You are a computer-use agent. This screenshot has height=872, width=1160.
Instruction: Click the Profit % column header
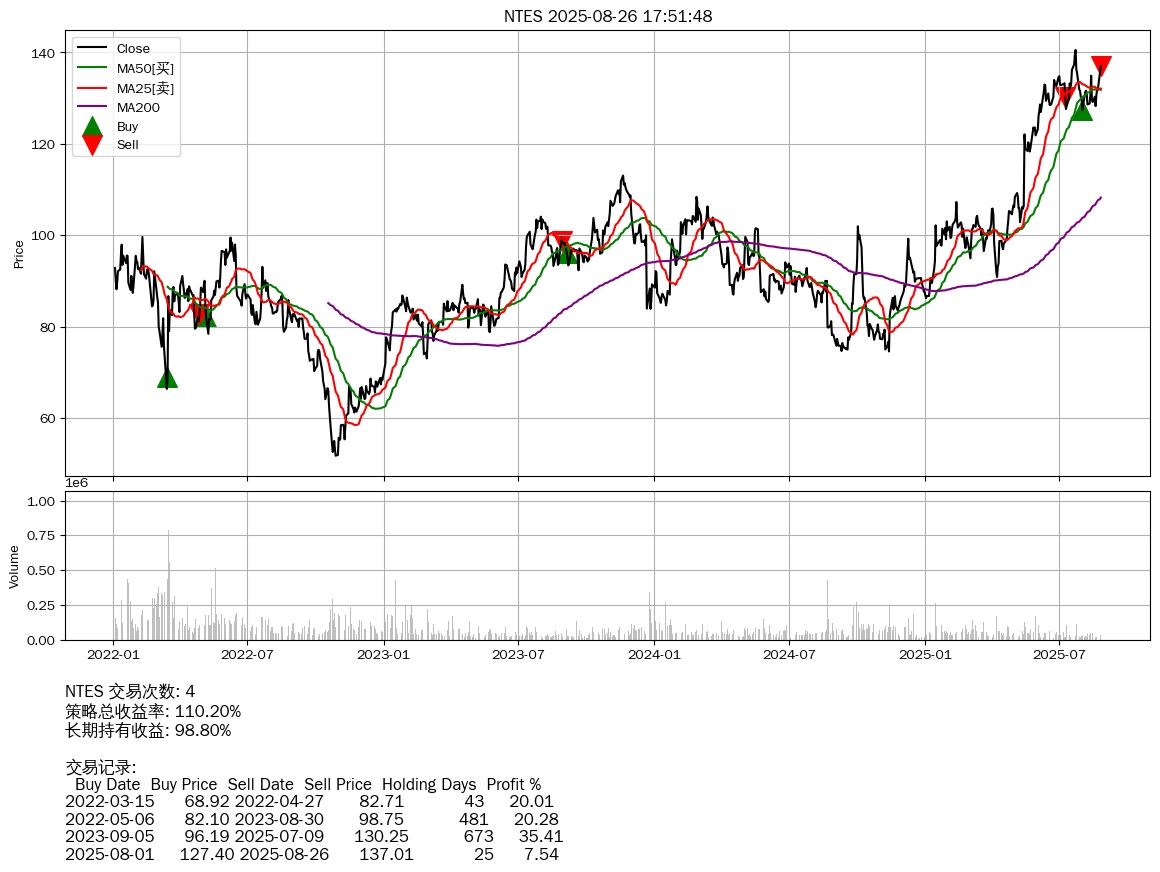(x=513, y=784)
